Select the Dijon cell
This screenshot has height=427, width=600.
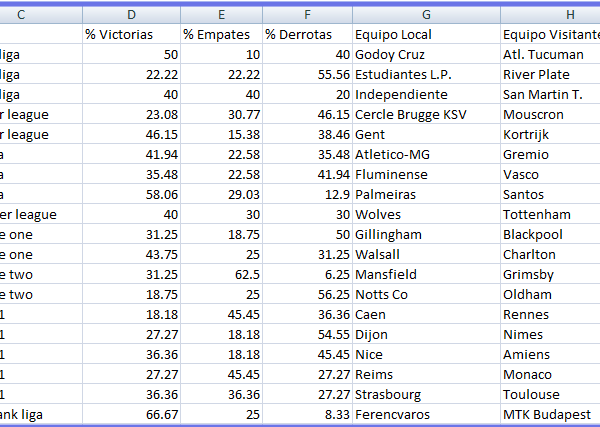pos(426,334)
